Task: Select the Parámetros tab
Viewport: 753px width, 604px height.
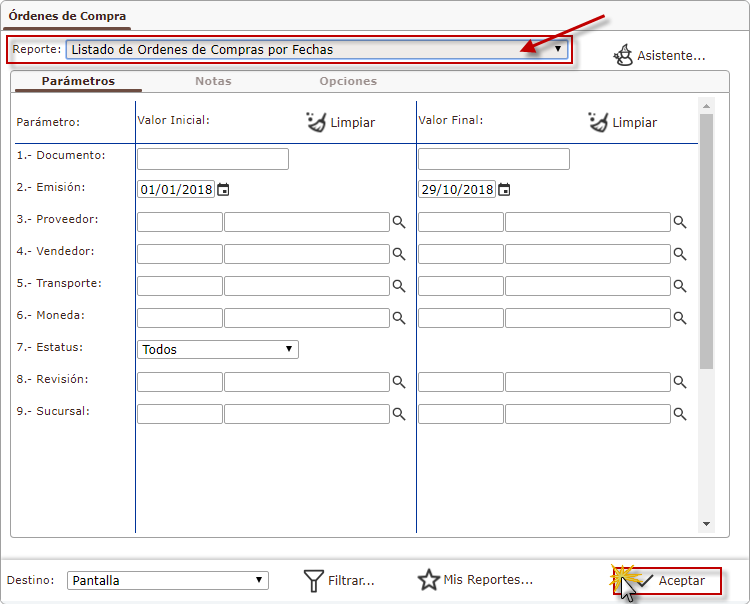Action: pyautogui.click(x=78, y=81)
